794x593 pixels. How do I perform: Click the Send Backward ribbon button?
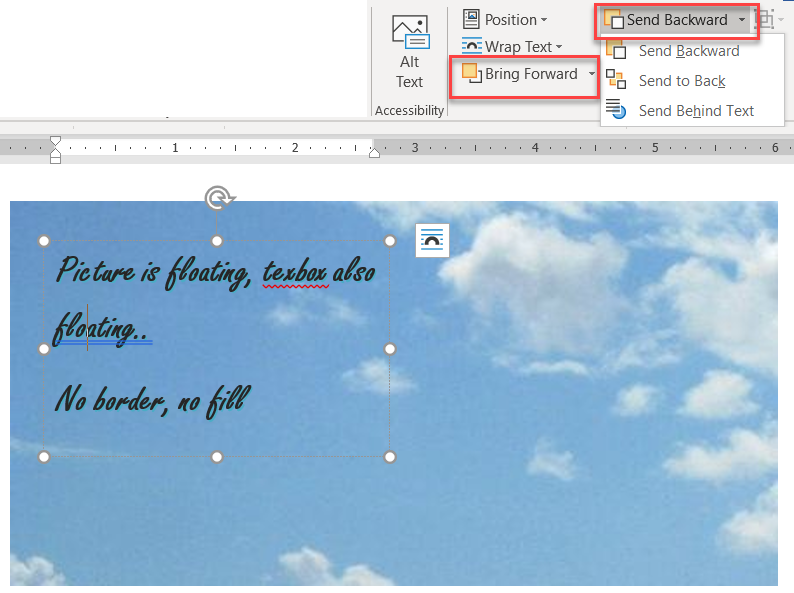tap(666, 20)
